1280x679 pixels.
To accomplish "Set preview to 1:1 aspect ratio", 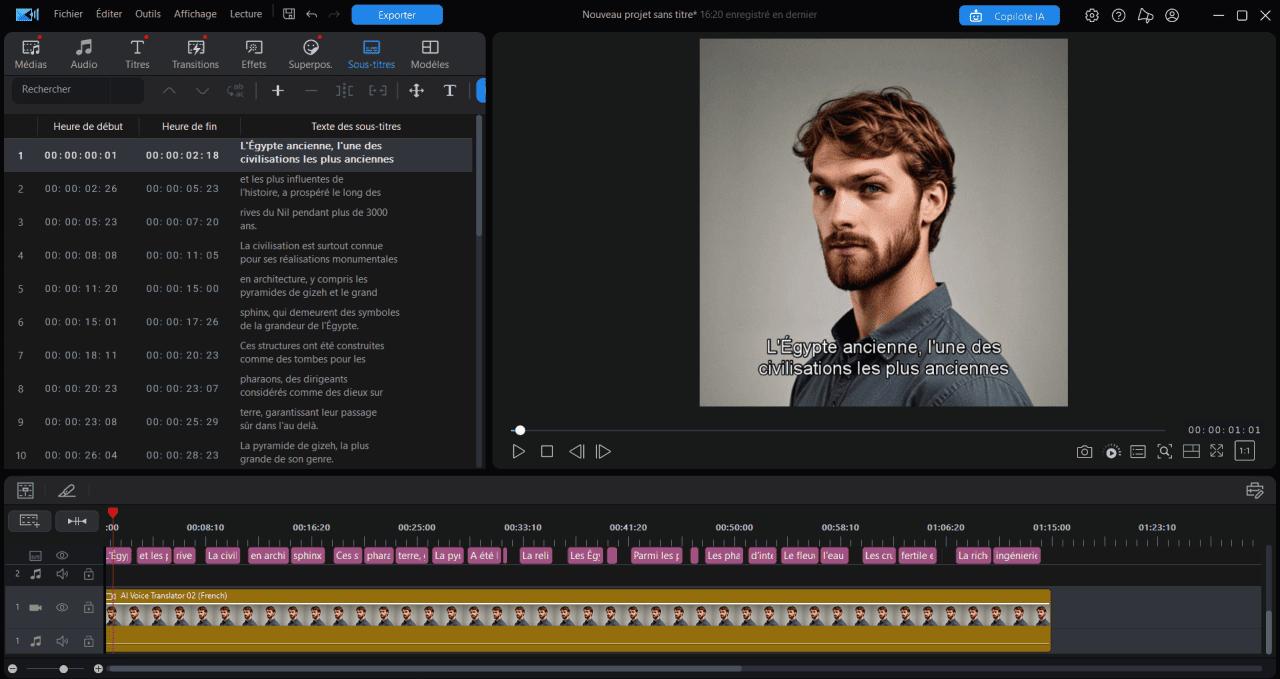I will point(1245,451).
